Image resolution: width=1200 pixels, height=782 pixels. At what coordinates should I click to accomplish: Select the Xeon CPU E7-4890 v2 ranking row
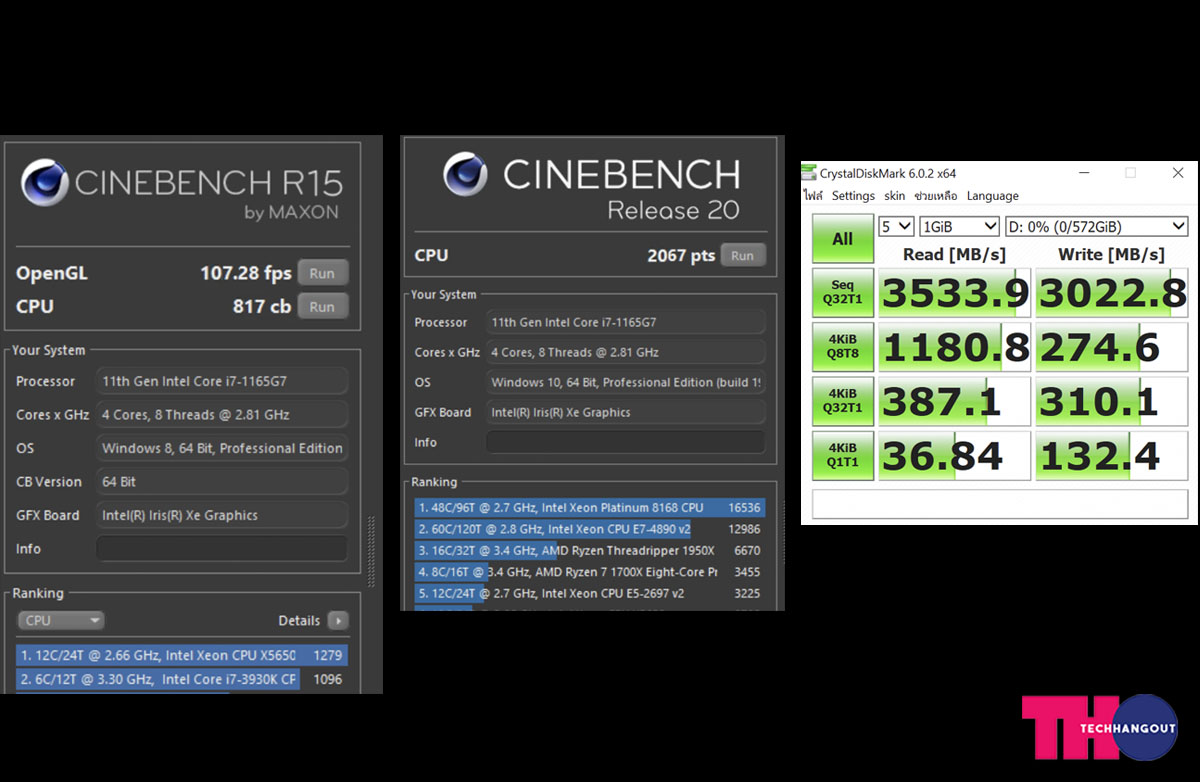pyautogui.click(x=589, y=529)
